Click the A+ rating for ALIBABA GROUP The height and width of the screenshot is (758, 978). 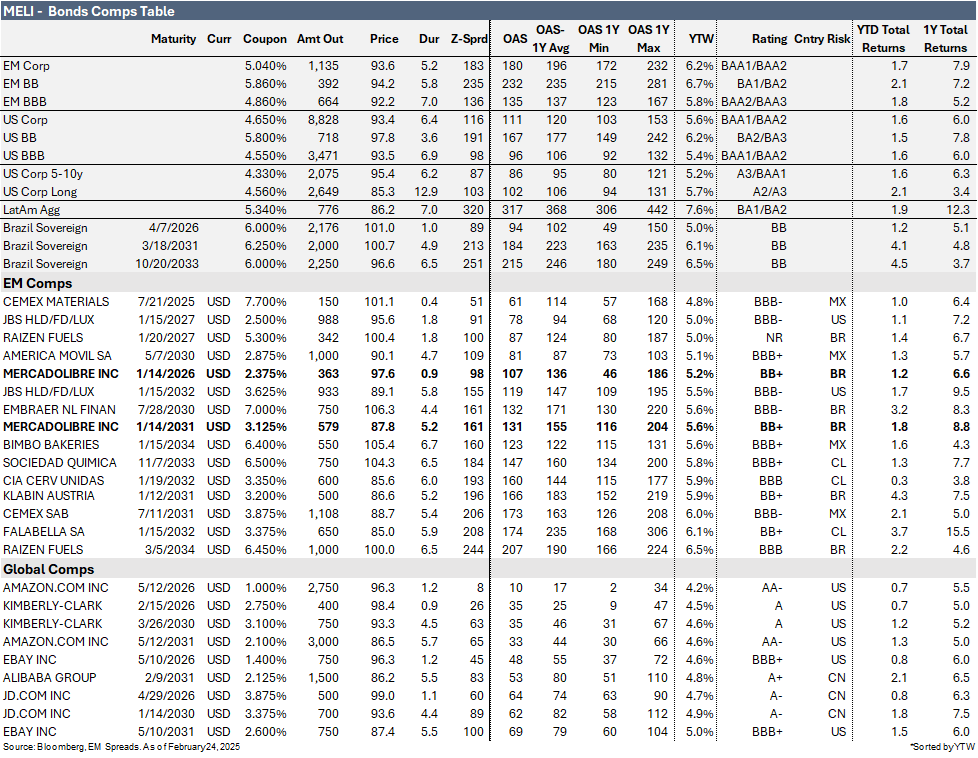775,678
